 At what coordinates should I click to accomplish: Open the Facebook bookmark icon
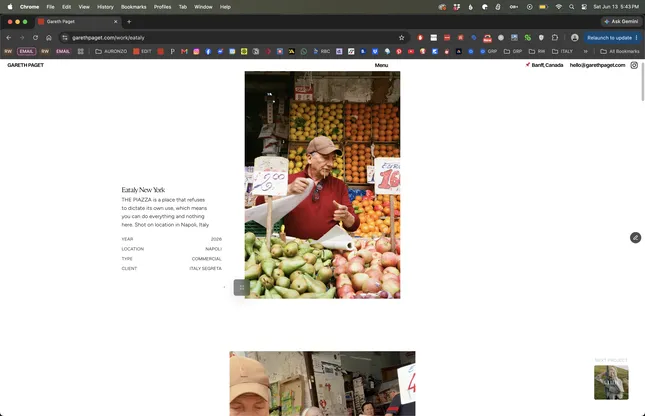pos(208,51)
